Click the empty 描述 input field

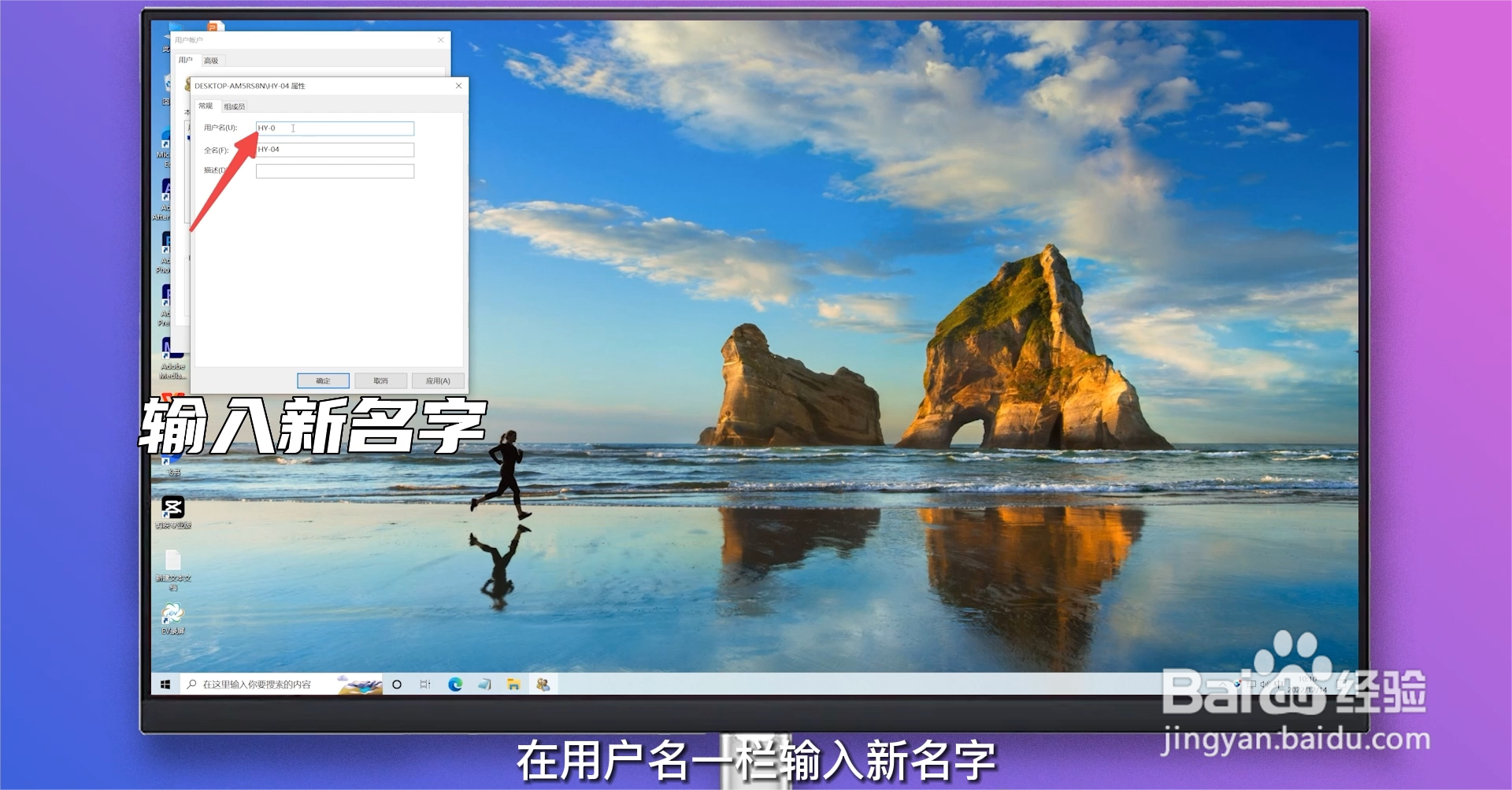[335, 171]
